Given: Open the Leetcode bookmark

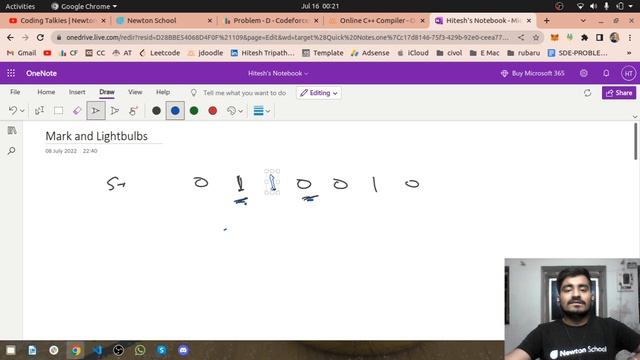Looking at the screenshot, I should click(160, 53).
